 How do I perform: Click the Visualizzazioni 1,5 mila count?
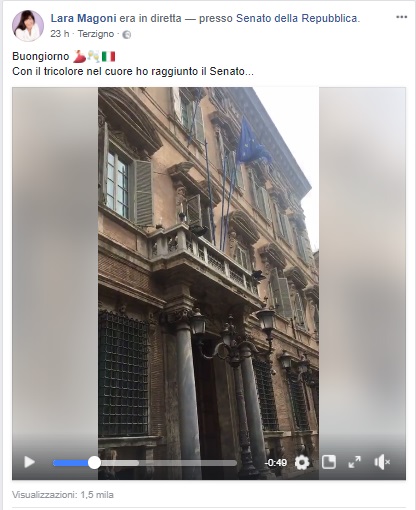click(x=63, y=495)
